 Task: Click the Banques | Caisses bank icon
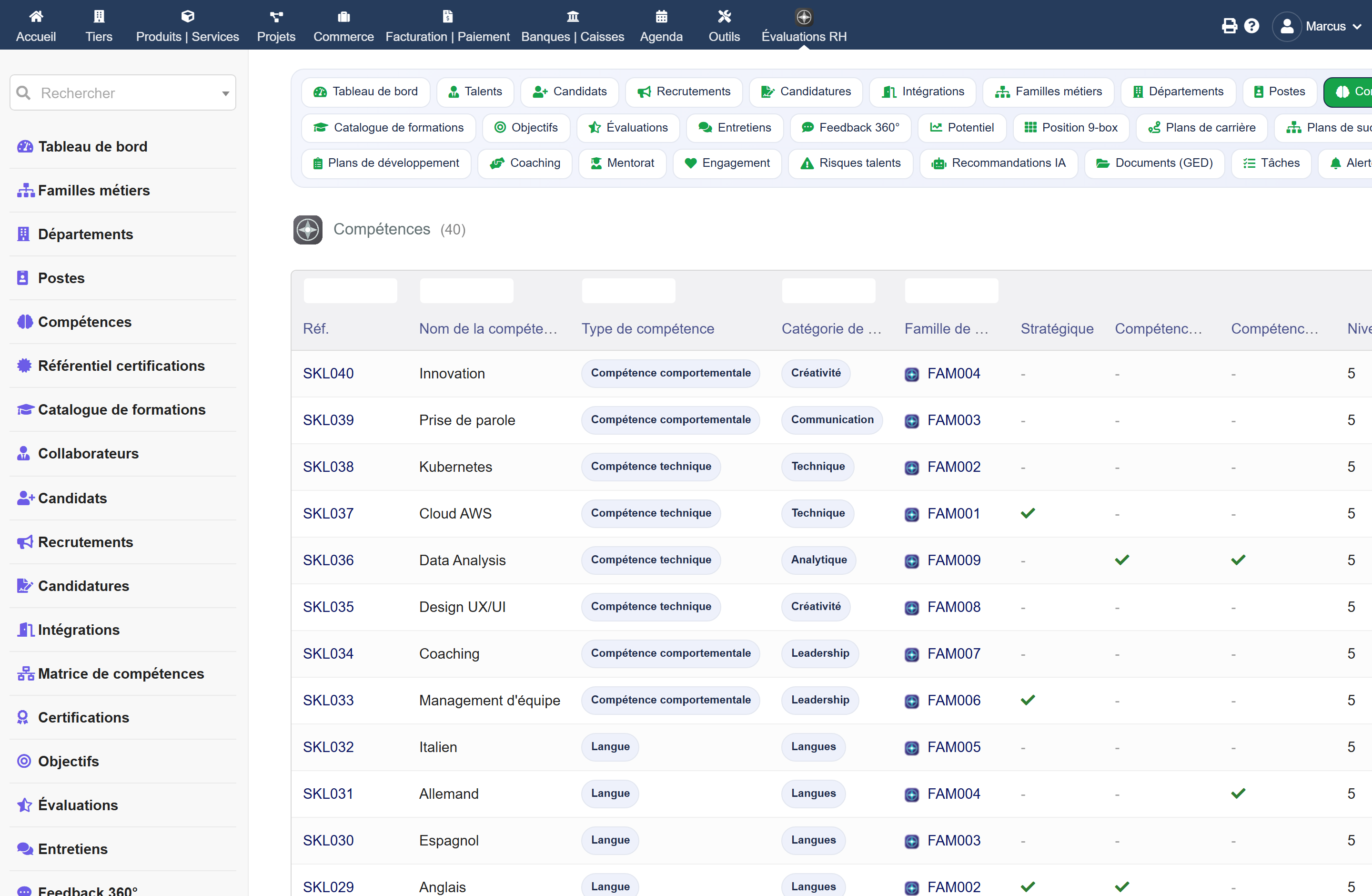573,17
